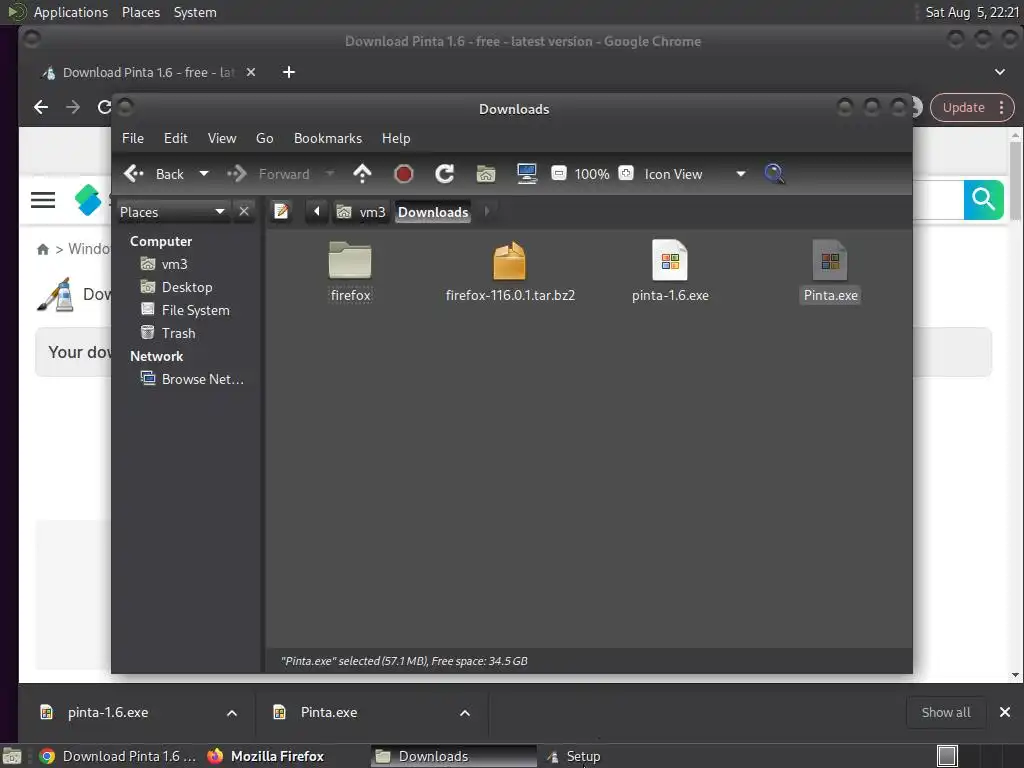Toggle the text location entry pencil icon

[x=281, y=212]
